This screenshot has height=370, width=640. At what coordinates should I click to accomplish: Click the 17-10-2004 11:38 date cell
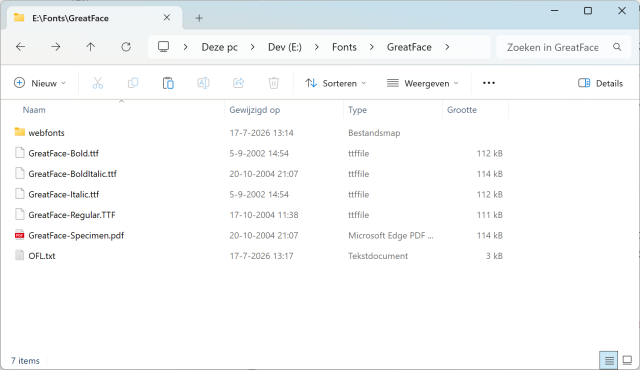(x=264, y=215)
